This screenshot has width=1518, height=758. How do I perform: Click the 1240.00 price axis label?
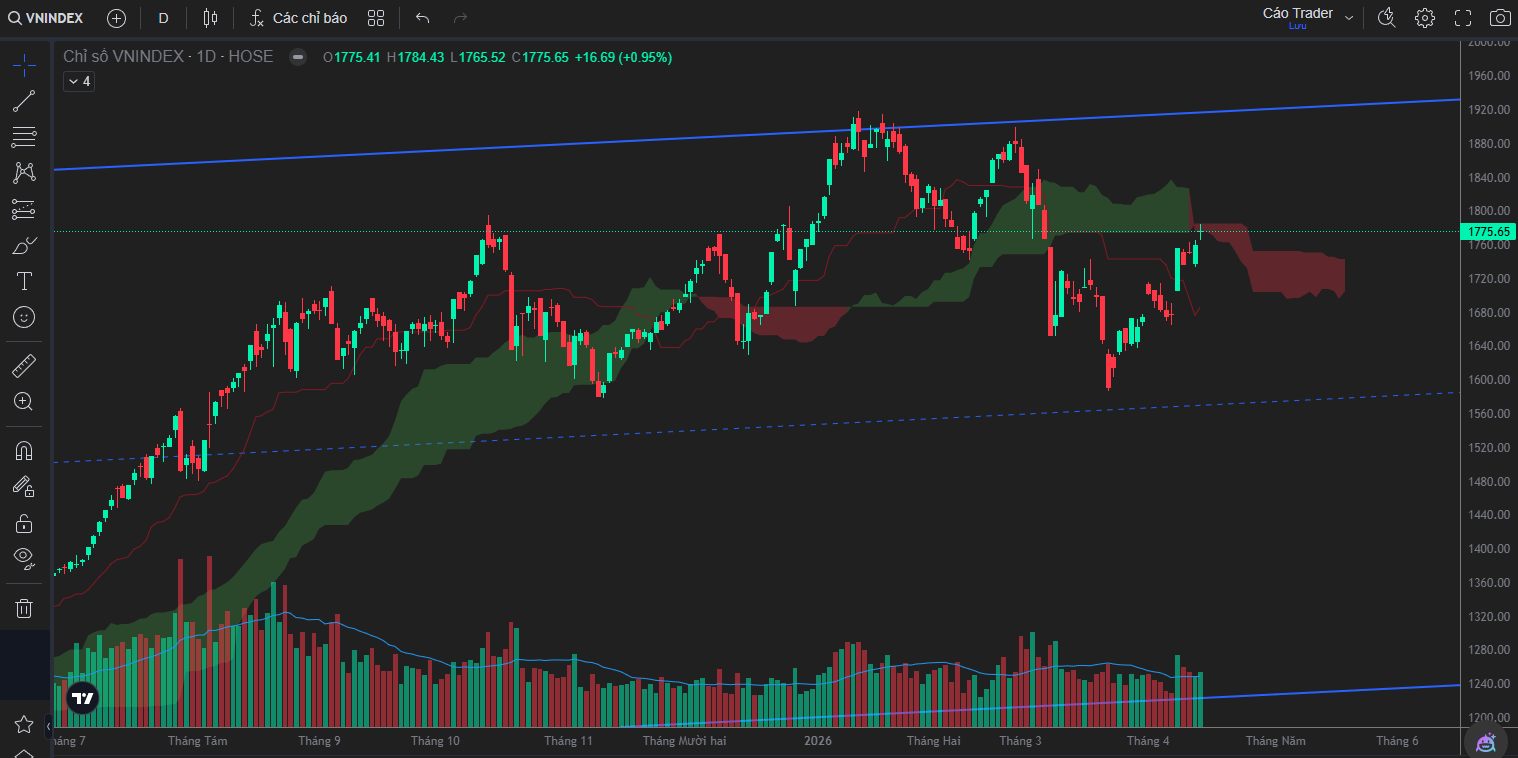1488,684
